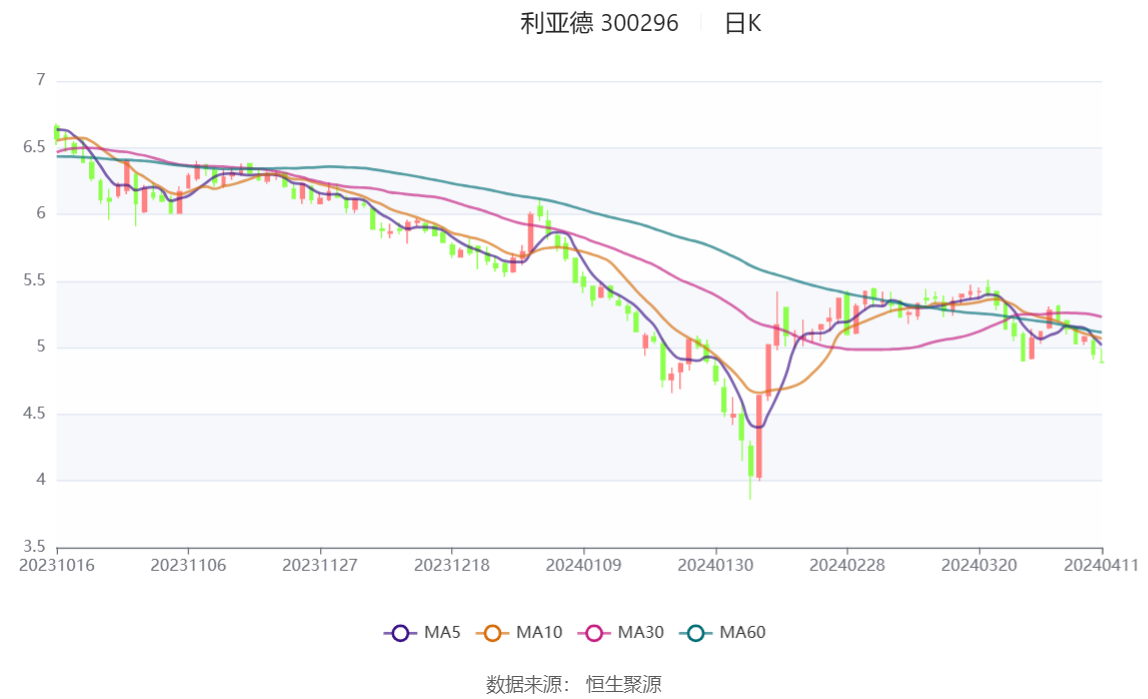Screen dimensions: 1148x699
Task: Click the 20240109 x-axis date label
Action: click(x=583, y=565)
